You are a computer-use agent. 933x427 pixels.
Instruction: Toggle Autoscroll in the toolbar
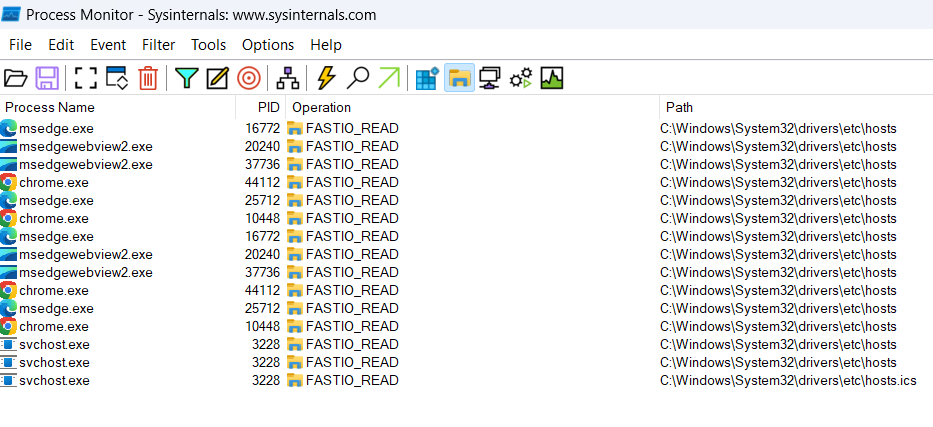click(x=117, y=78)
